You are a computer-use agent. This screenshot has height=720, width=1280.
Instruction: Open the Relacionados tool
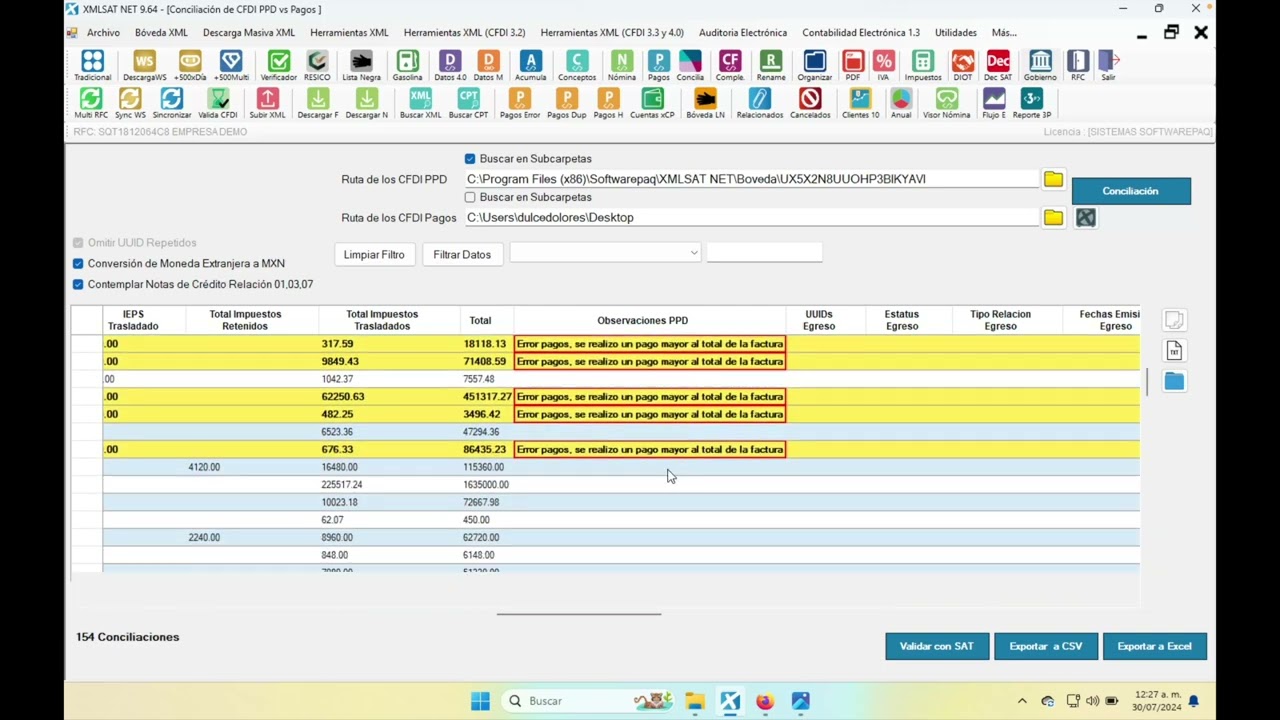point(759,104)
